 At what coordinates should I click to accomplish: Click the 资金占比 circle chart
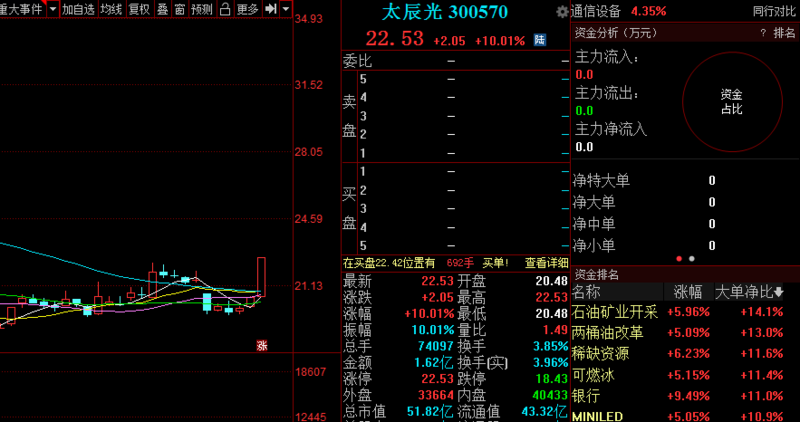[732, 102]
